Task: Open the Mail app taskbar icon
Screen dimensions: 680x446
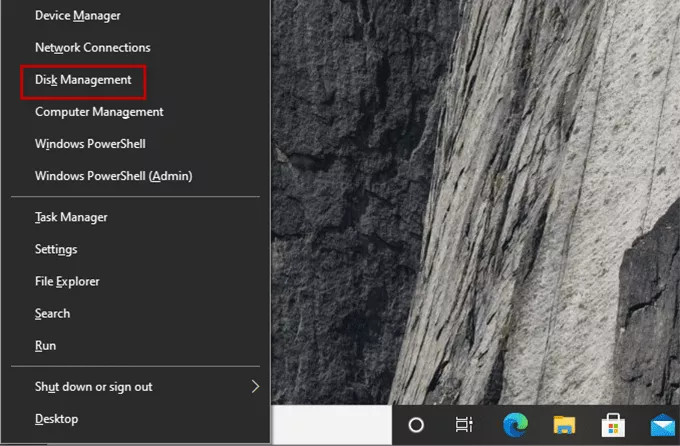Action: tap(662, 424)
